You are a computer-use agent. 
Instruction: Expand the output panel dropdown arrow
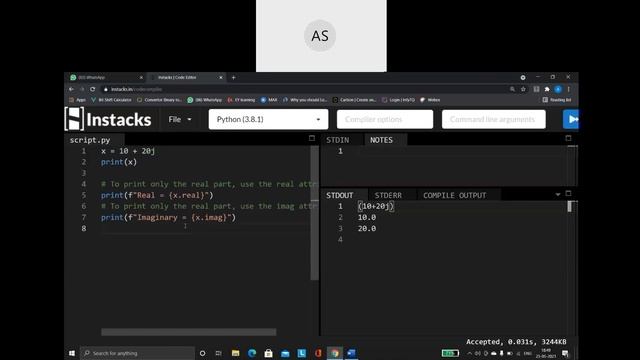click(558, 195)
